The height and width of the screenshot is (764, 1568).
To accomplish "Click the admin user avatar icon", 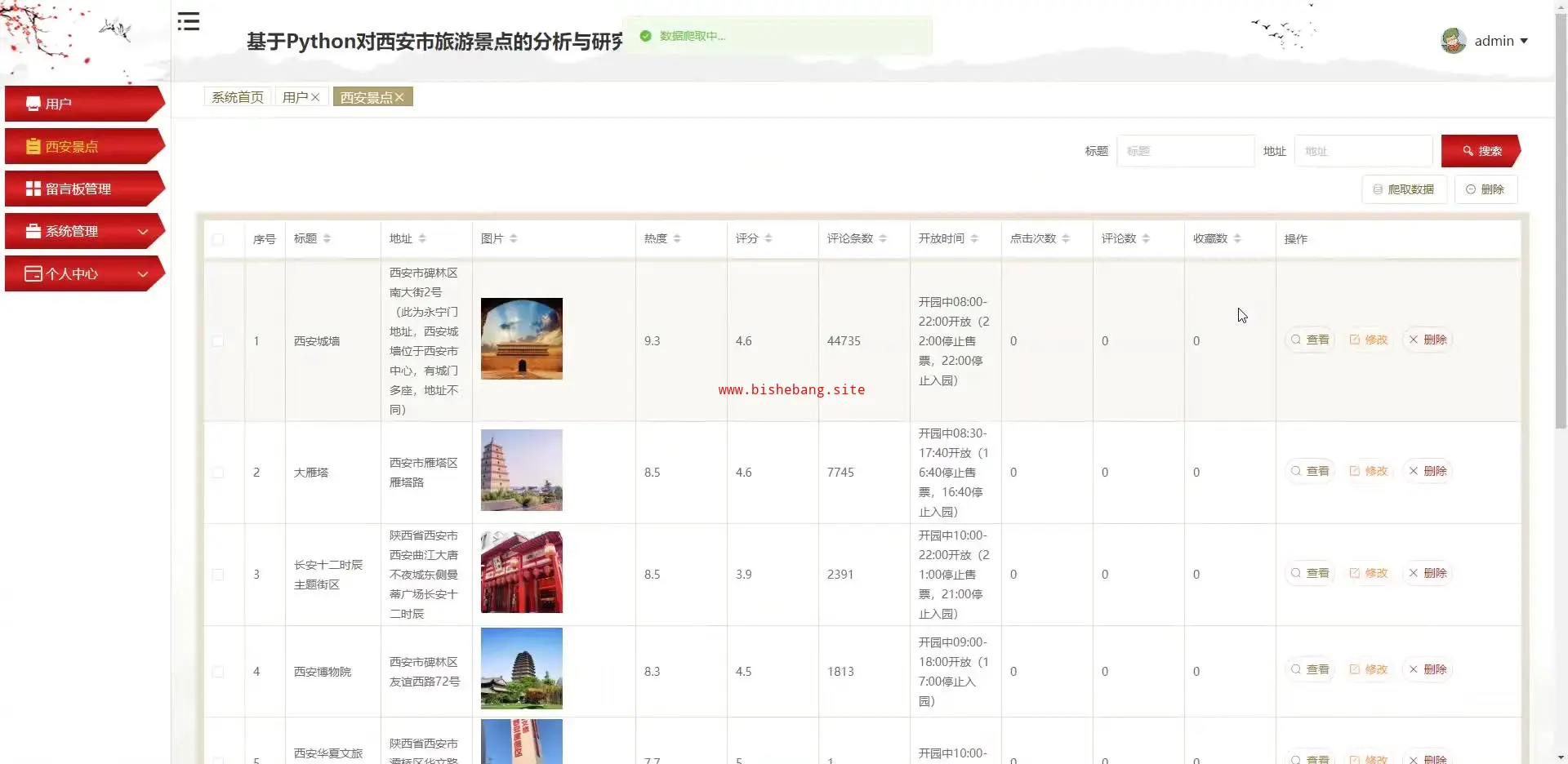I will pos(1453,41).
